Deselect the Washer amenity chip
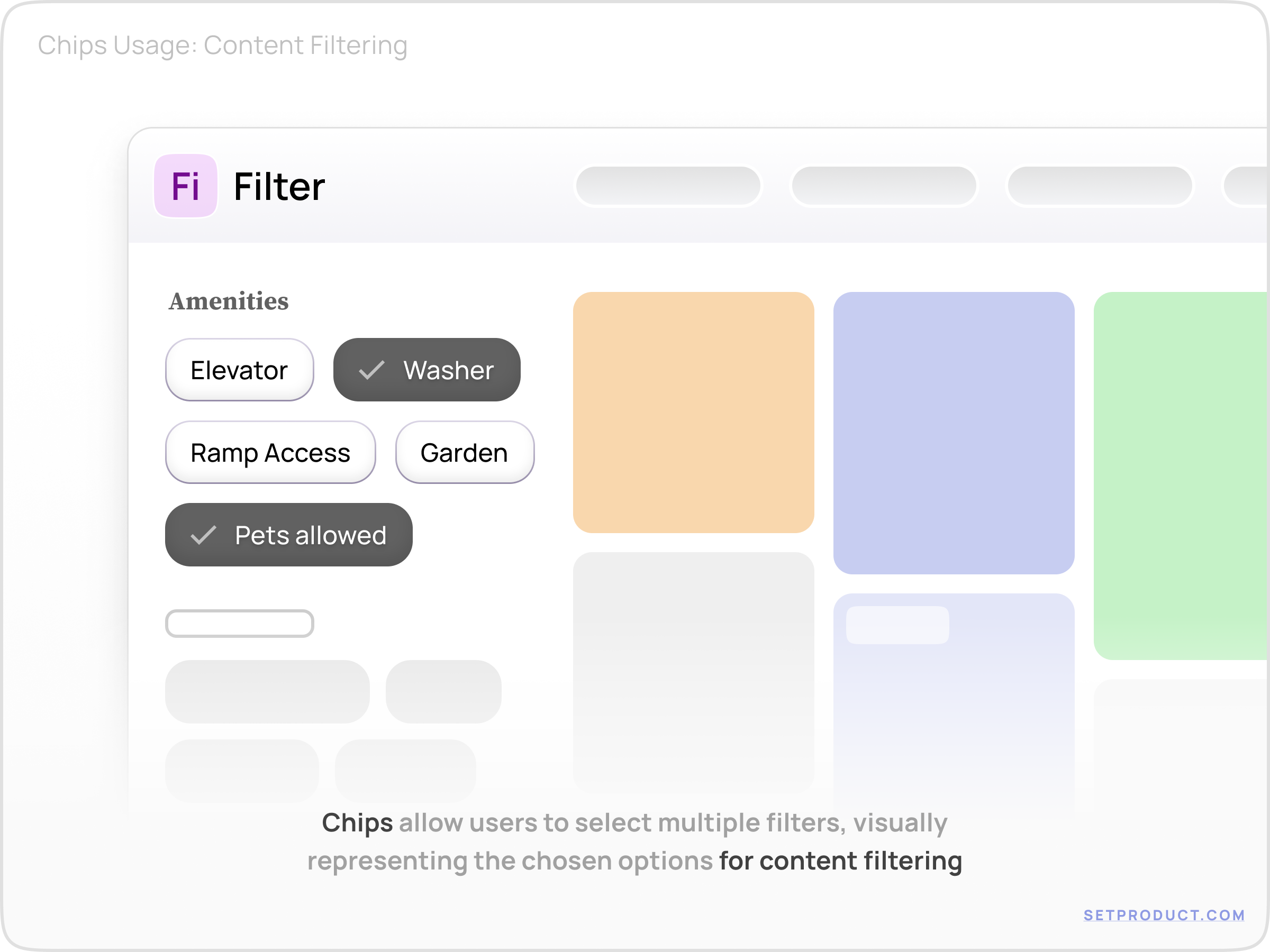The width and height of the screenshot is (1270, 952). point(427,370)
